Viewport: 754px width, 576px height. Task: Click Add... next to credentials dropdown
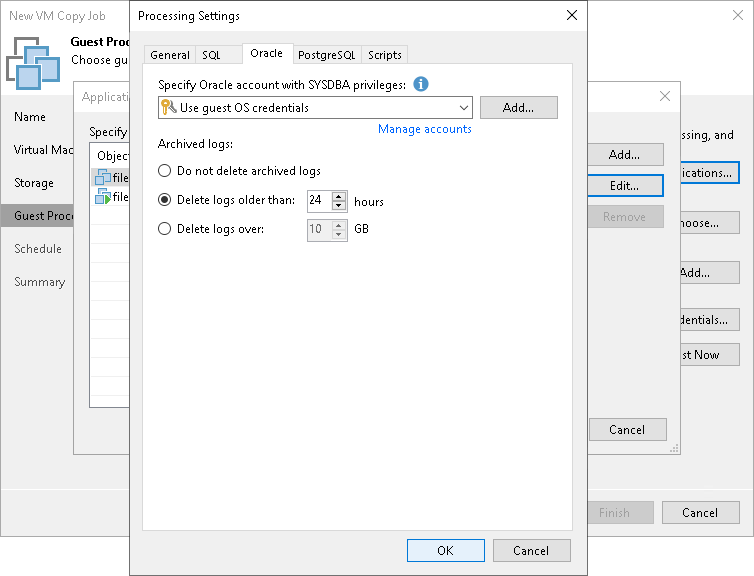click(518, 107)
